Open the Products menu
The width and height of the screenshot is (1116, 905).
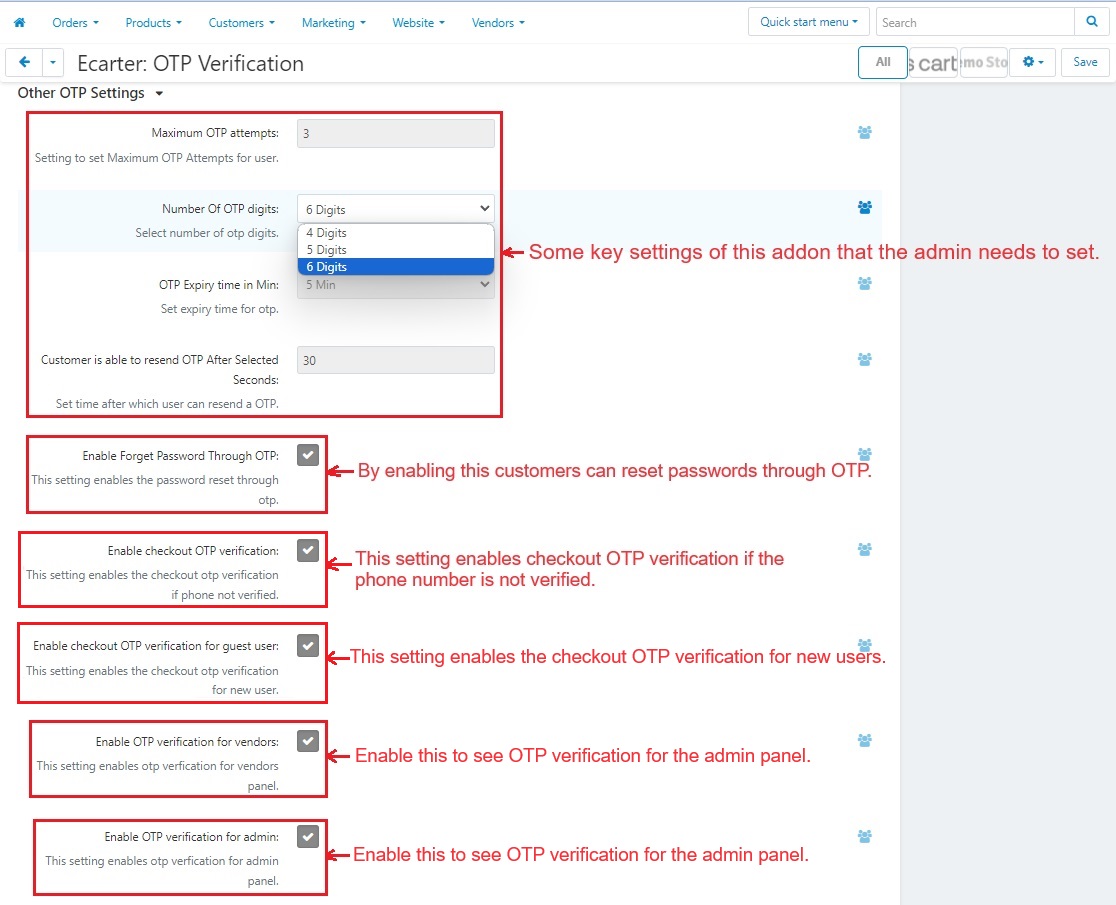[x=154, y=23]
